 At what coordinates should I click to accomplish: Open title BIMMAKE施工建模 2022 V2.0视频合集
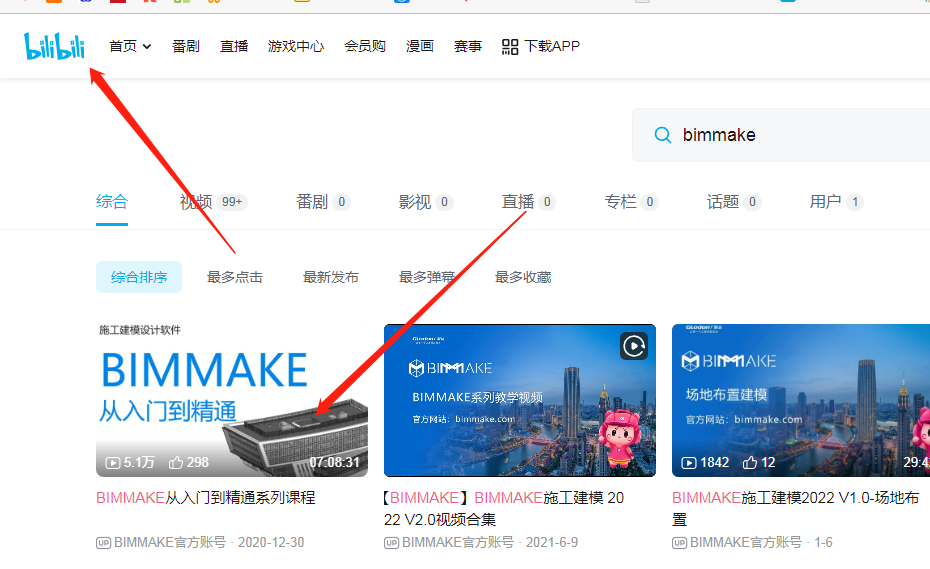504,508
